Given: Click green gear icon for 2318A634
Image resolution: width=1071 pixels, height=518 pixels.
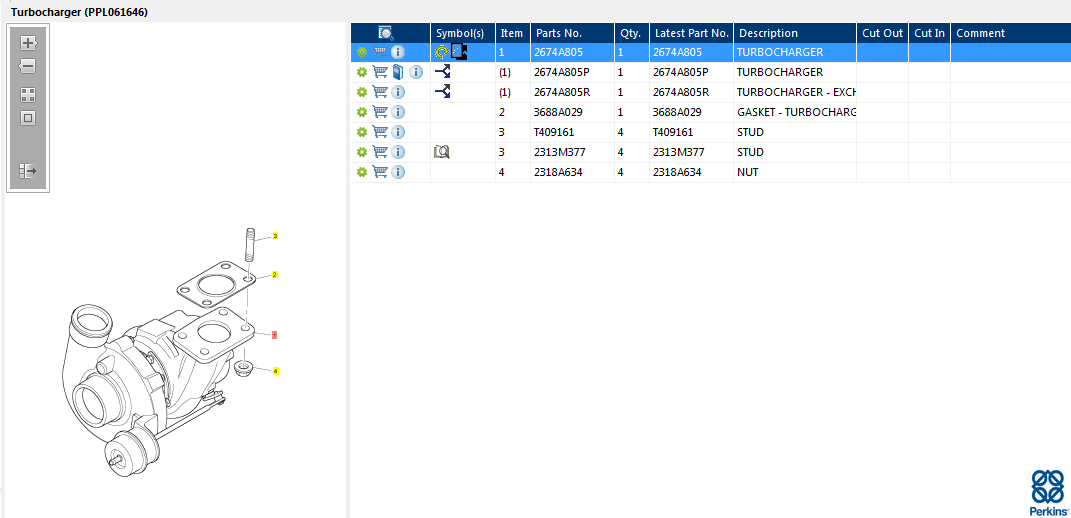Looking at the screenshot, I should tap(362, 172).
